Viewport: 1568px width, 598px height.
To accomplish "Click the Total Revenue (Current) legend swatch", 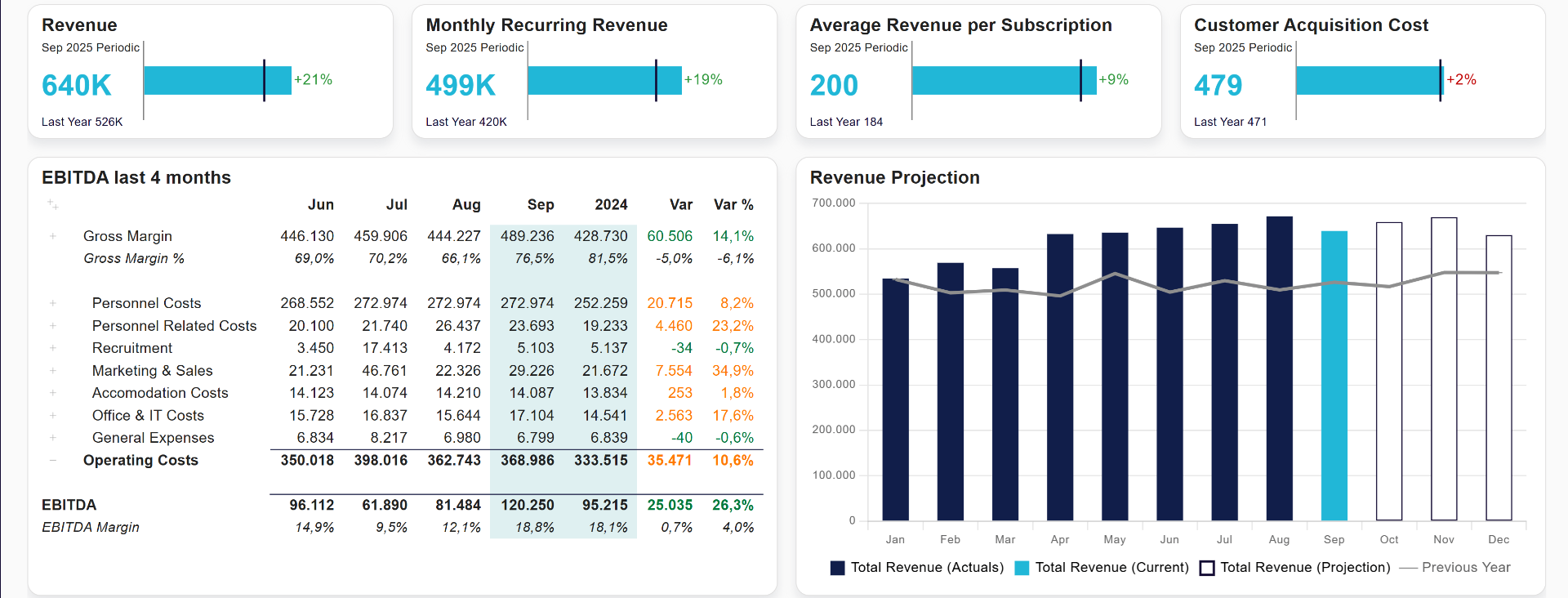I will point(1022,568).
